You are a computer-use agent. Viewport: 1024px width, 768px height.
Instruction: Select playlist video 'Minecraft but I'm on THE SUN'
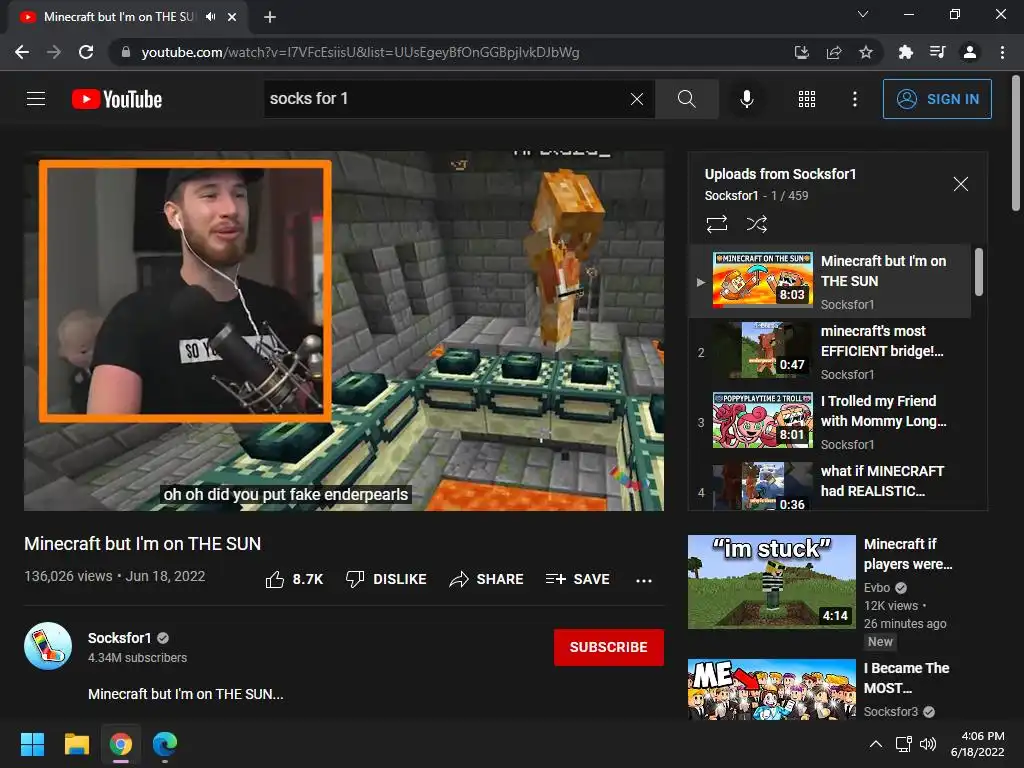tap(830, 281)
